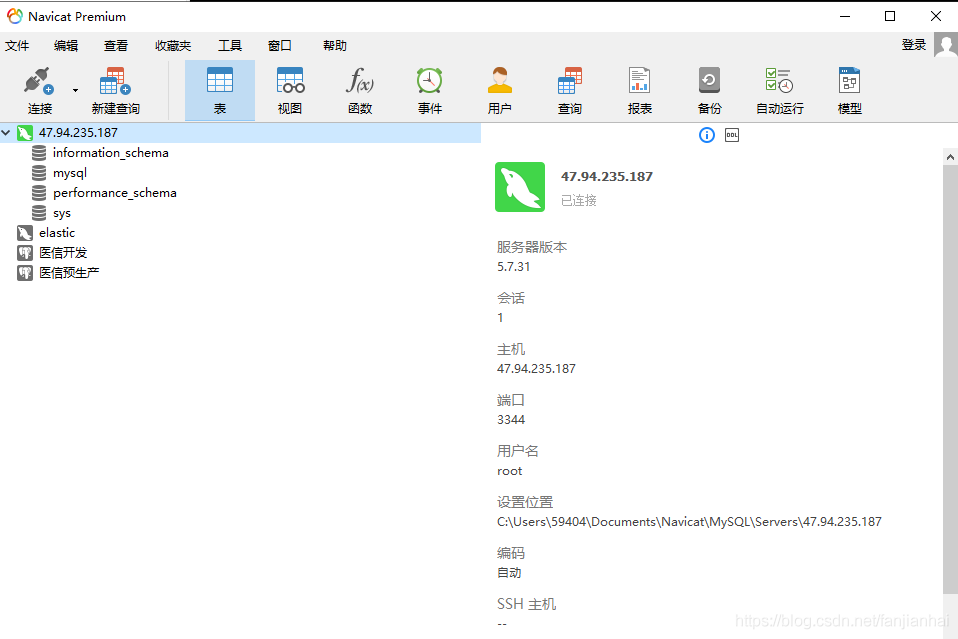Click the 函数 (Functions) toolbar icon
Image resolution: width=958 pixels, height=639 pixels.
pyautogui.click(x=359, y=88)
